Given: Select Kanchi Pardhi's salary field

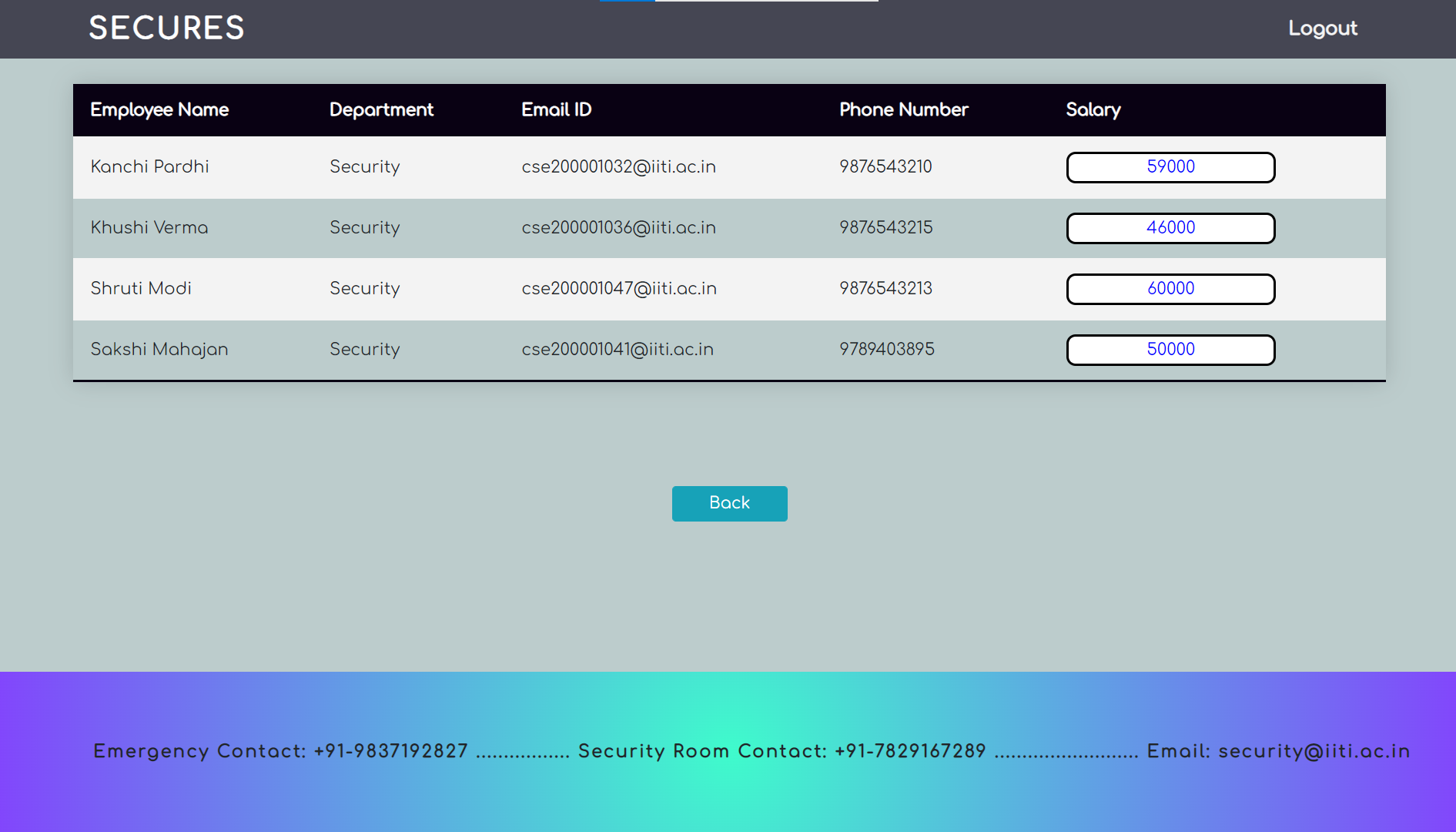Looking at the screenshot, I should pos(1170,167).
